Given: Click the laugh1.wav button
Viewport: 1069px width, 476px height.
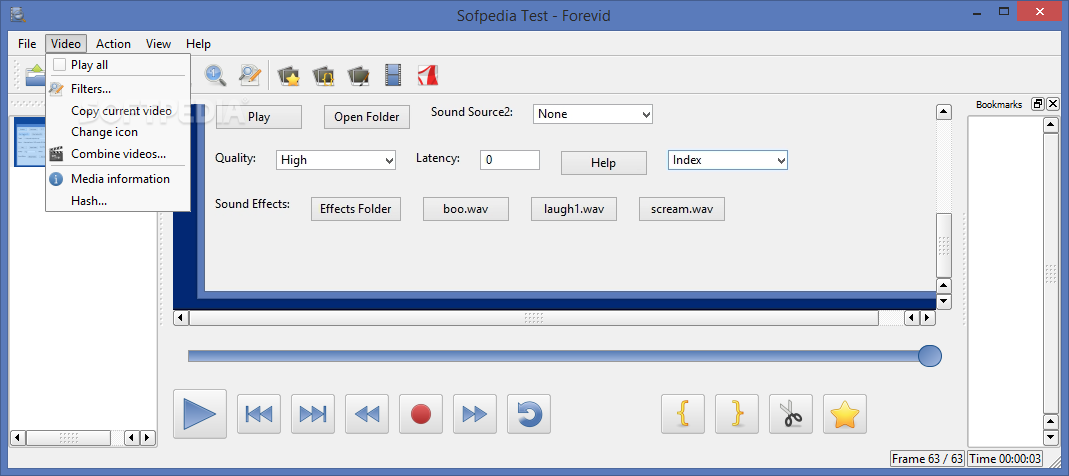Looking at the screenshot, I should (573, 209).
